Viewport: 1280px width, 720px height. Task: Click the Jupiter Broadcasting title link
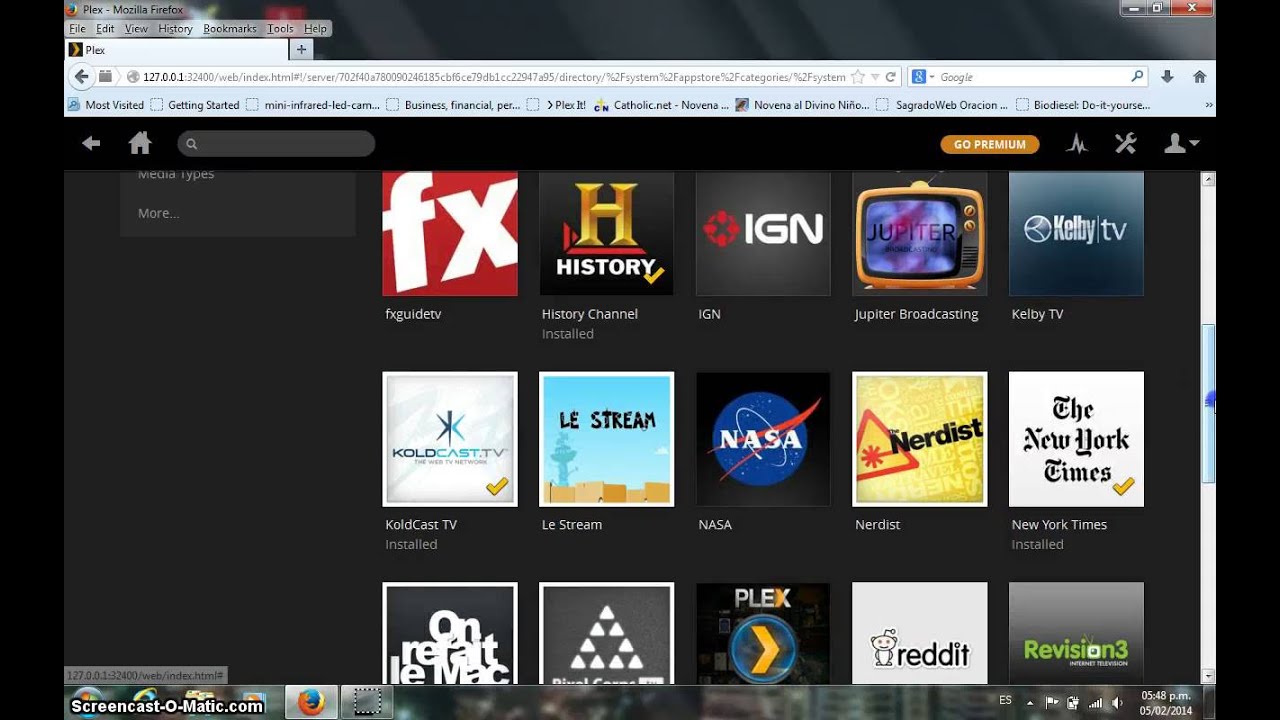[916, 314]
